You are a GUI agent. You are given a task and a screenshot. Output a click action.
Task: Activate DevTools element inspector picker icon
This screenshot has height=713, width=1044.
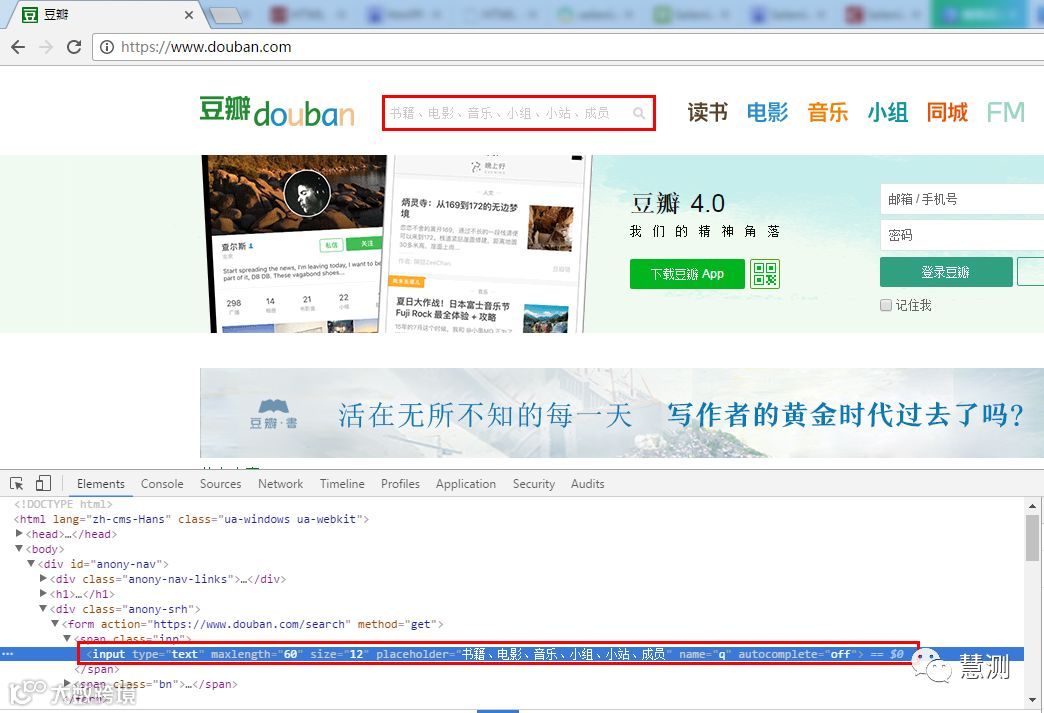[17, 483]
